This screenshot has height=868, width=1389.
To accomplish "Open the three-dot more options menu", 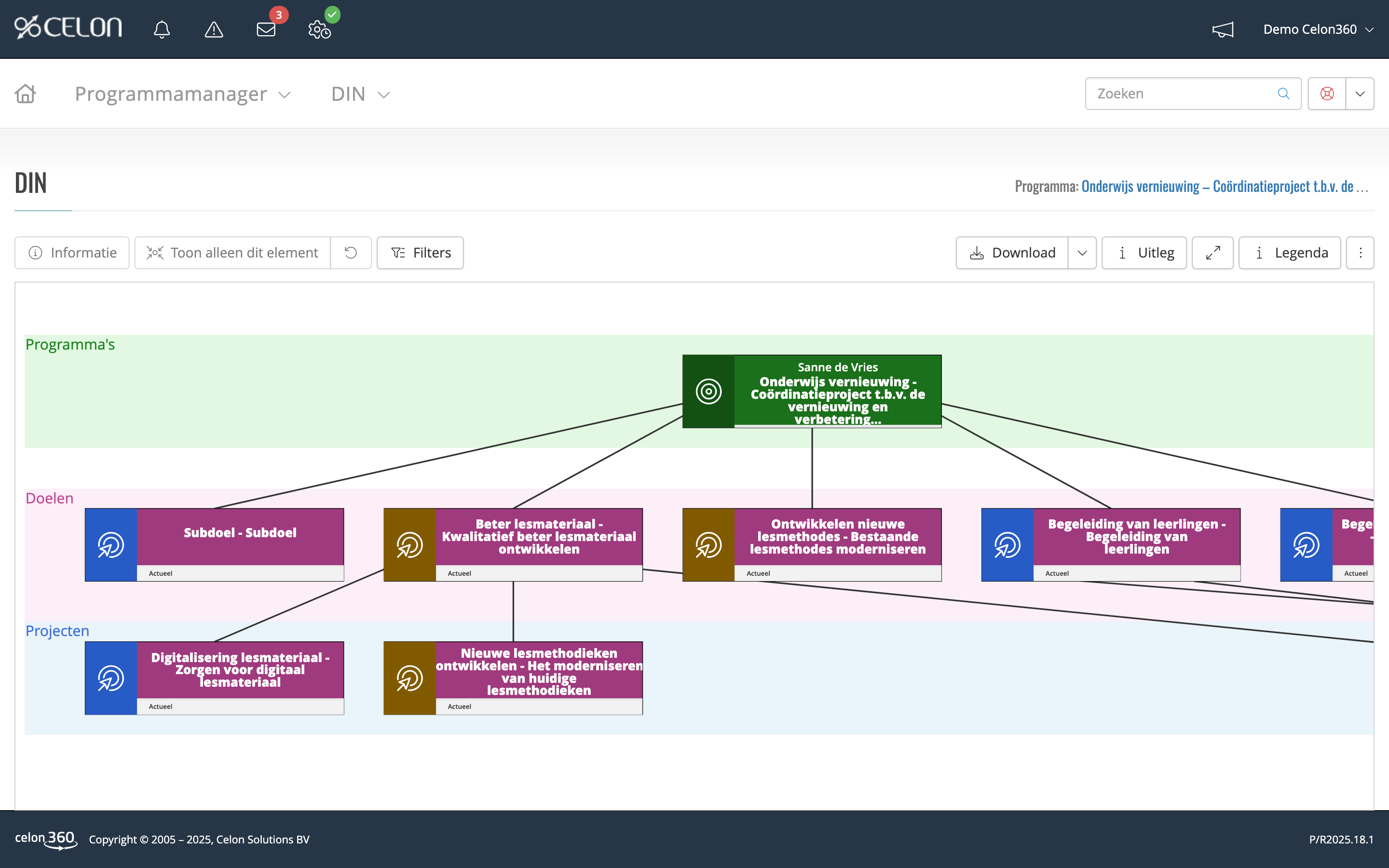I will pos(1360,253).
